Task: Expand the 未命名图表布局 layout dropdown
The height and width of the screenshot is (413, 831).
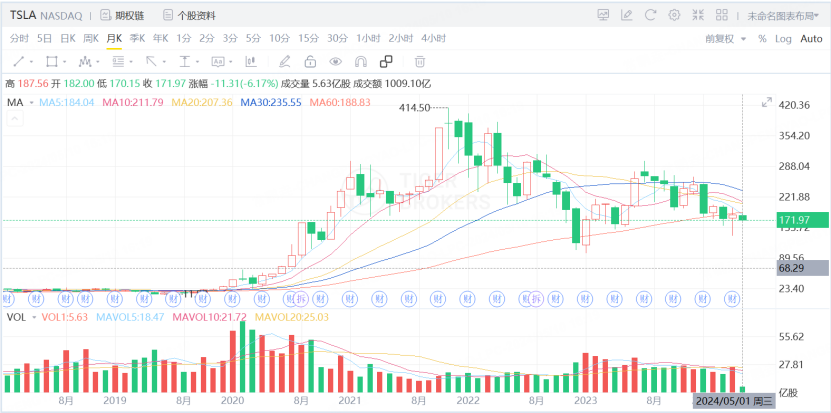Action: coord(784,15)
